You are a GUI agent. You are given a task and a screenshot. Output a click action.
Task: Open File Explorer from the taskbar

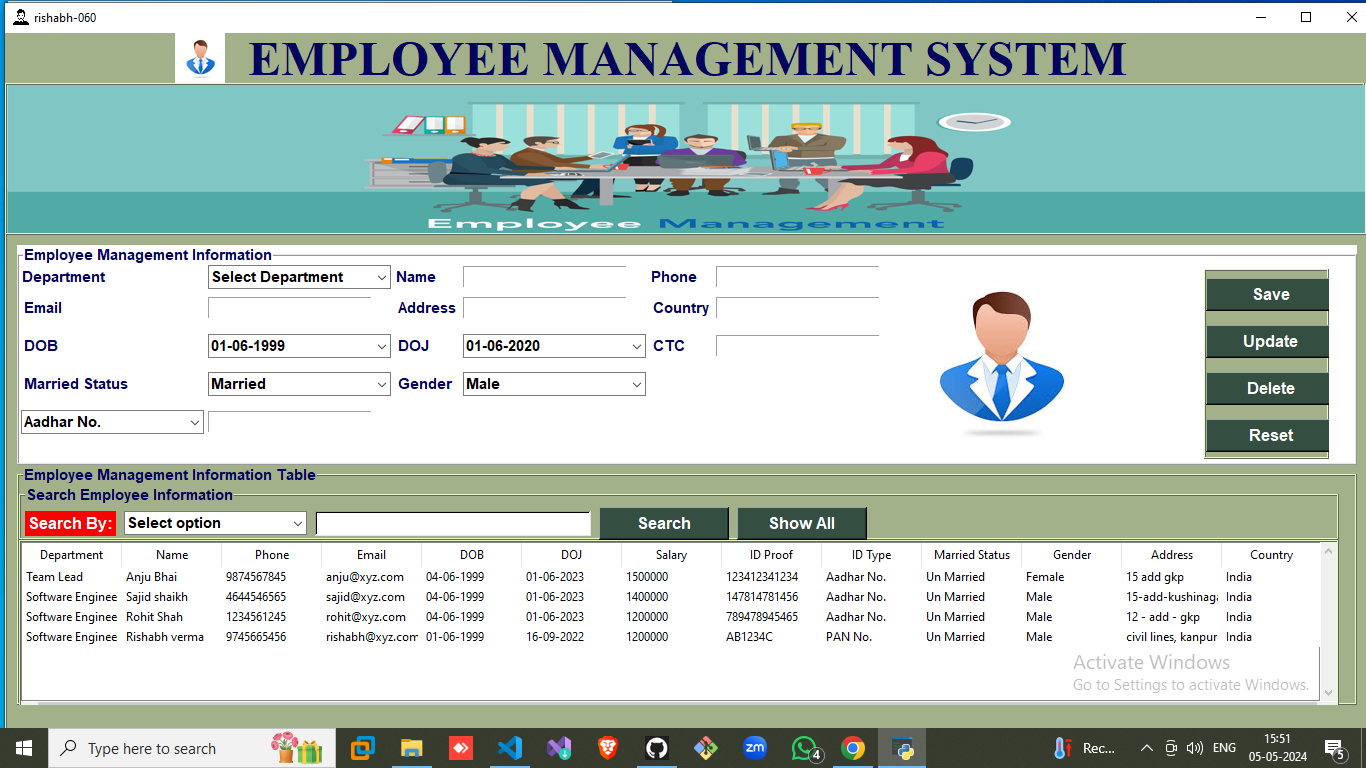[x=411, y=748]
